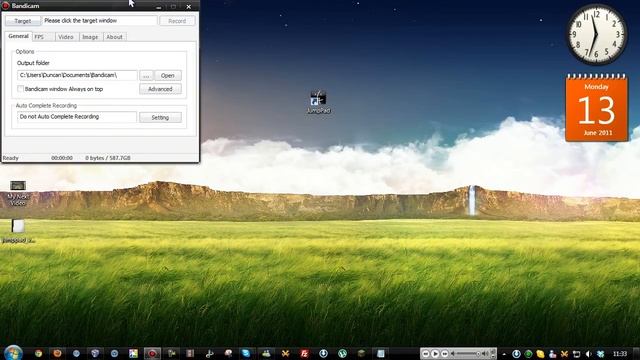Select the My New Video desktop icon
This screenshot has width=640, height=360.
[18, 193]
